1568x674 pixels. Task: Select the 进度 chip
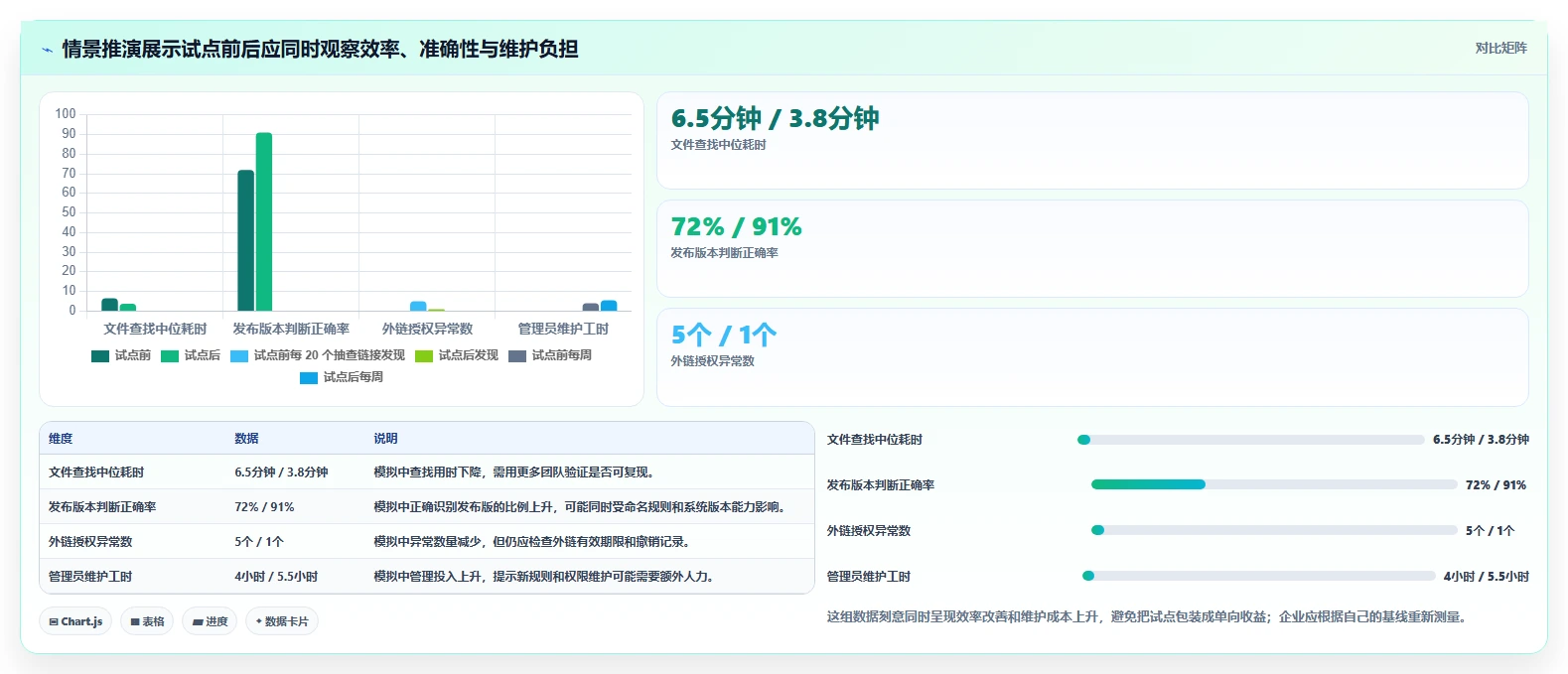(x=210, y=621)
